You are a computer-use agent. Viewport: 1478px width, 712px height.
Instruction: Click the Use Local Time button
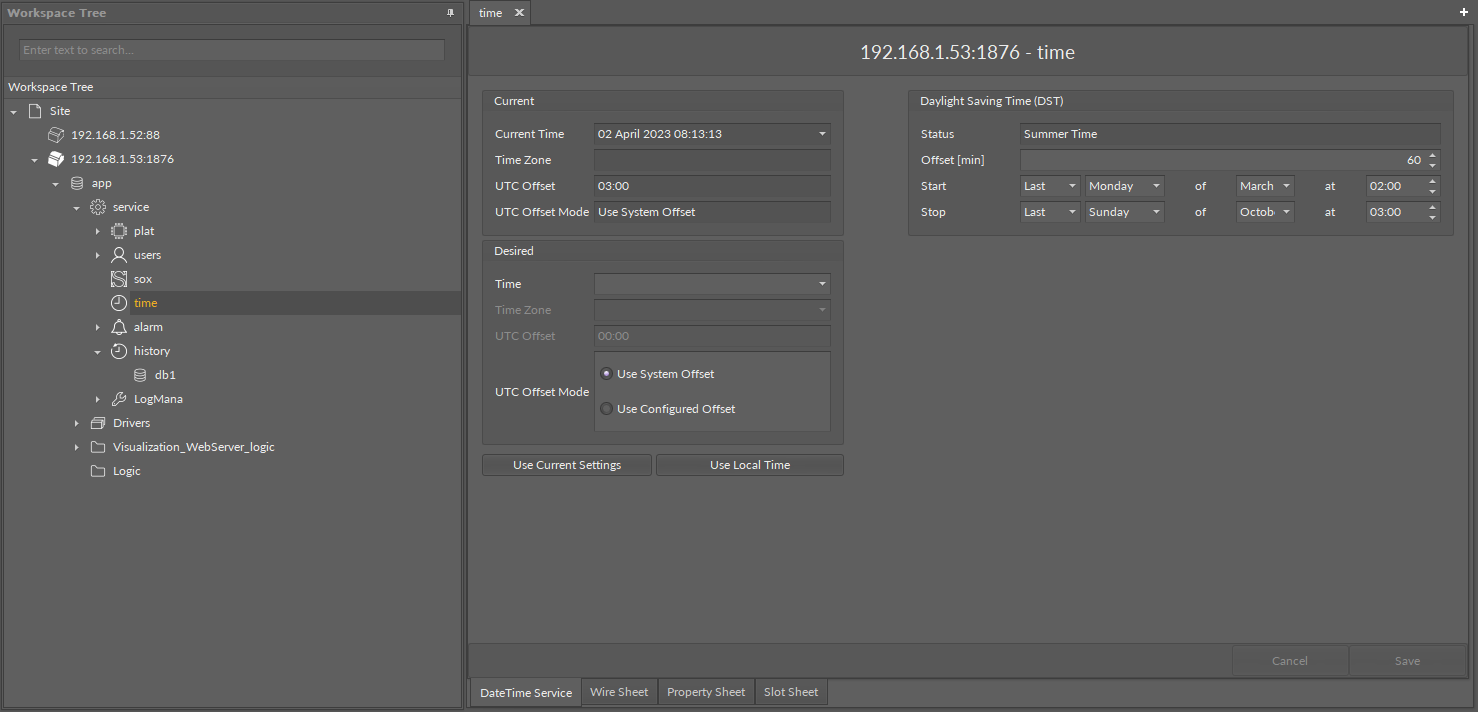749,464
